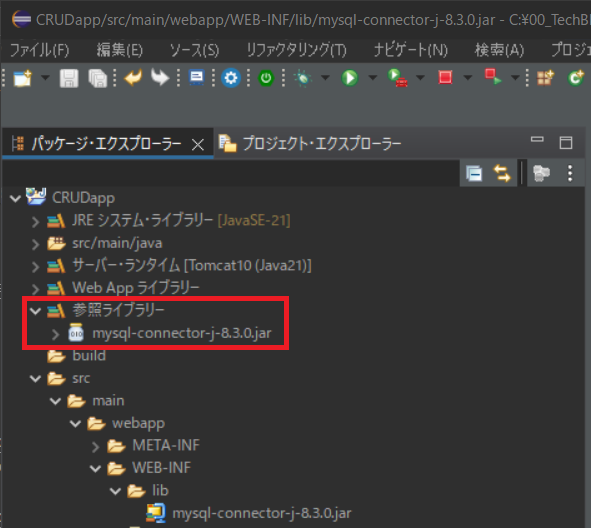Open dropdown arrow next to Run button
Viewport: 591px width, 528px height.
click(373, 78)
